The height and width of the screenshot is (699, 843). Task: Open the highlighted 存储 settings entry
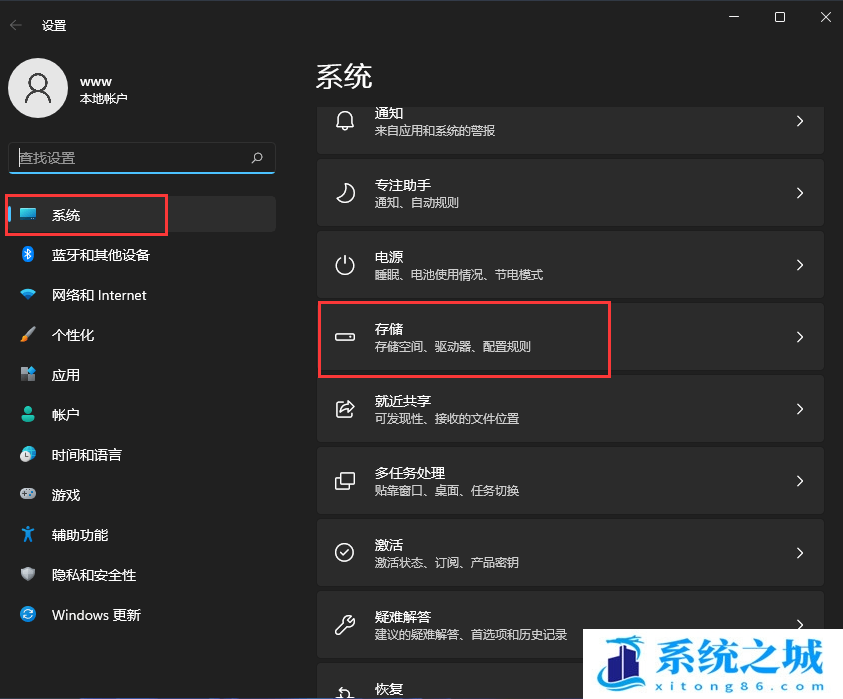[465, 338]
